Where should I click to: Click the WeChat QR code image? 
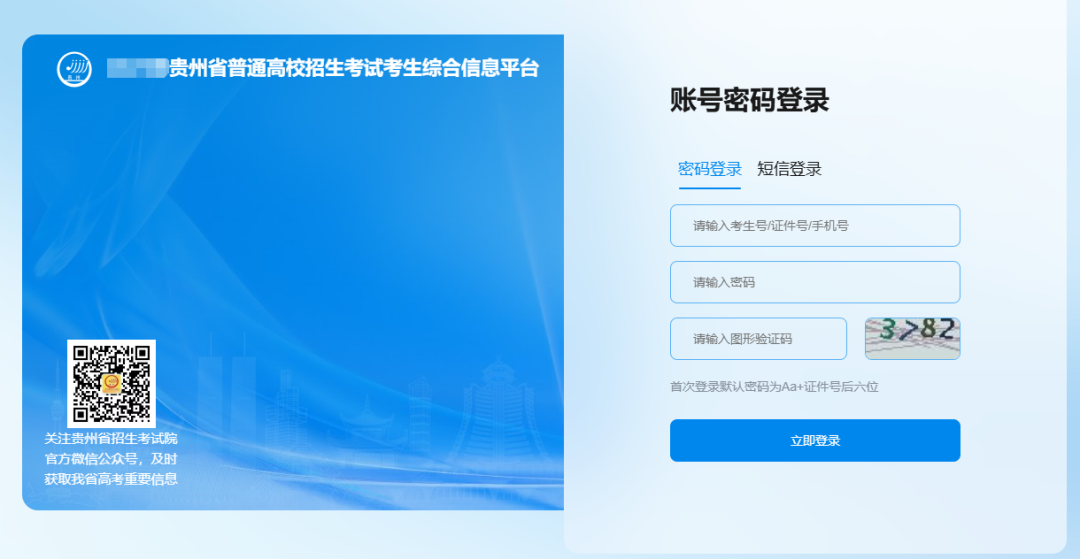tap(112, 383)
